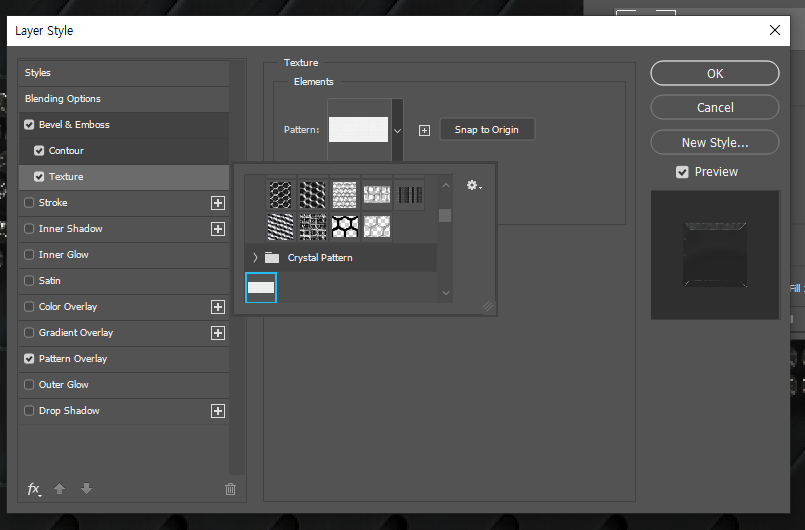This screenshot has width=805, height=530.
Task: Open the Drop Shadow settings label
Action: point(69,411)
